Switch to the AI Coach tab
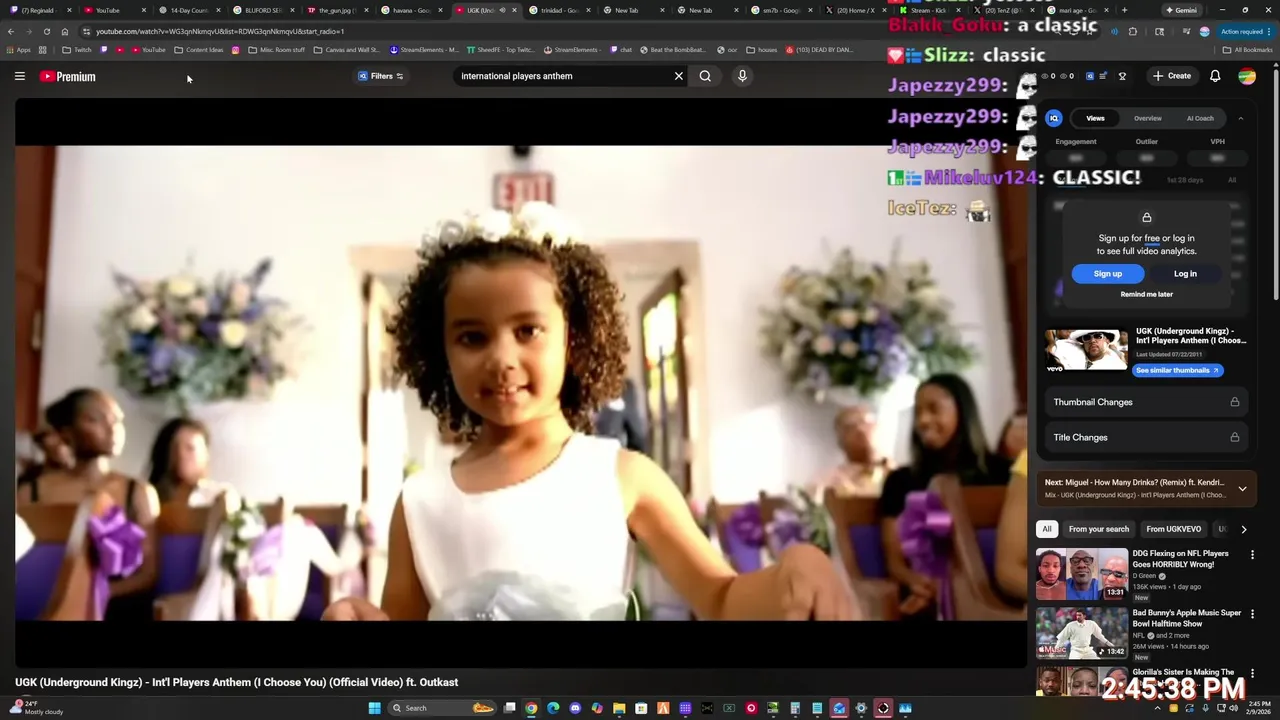Screen dimensions: 1280x720 1200,118
